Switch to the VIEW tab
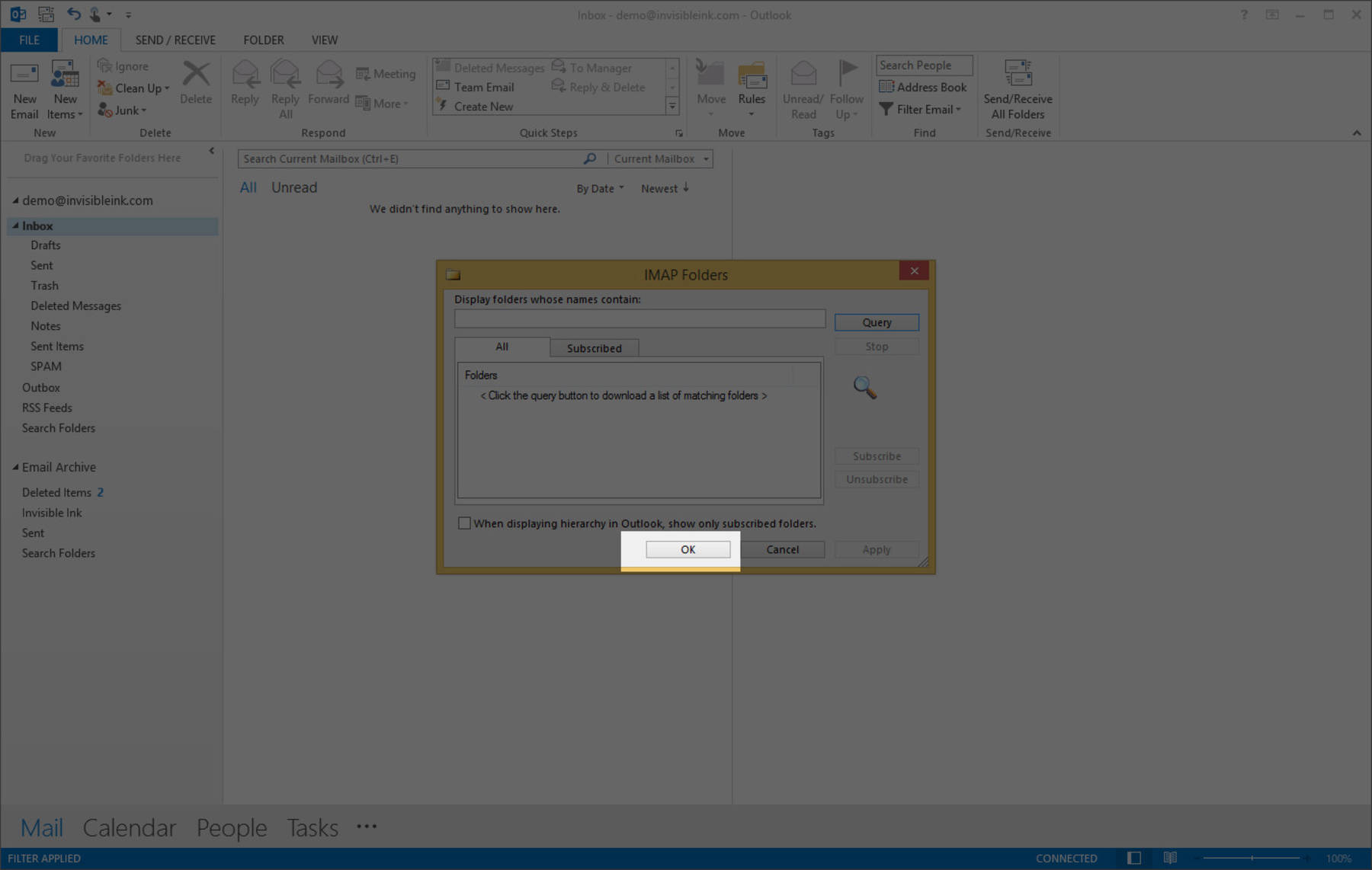Screen dimensions: 1372x870 click(x=325, y=40)
